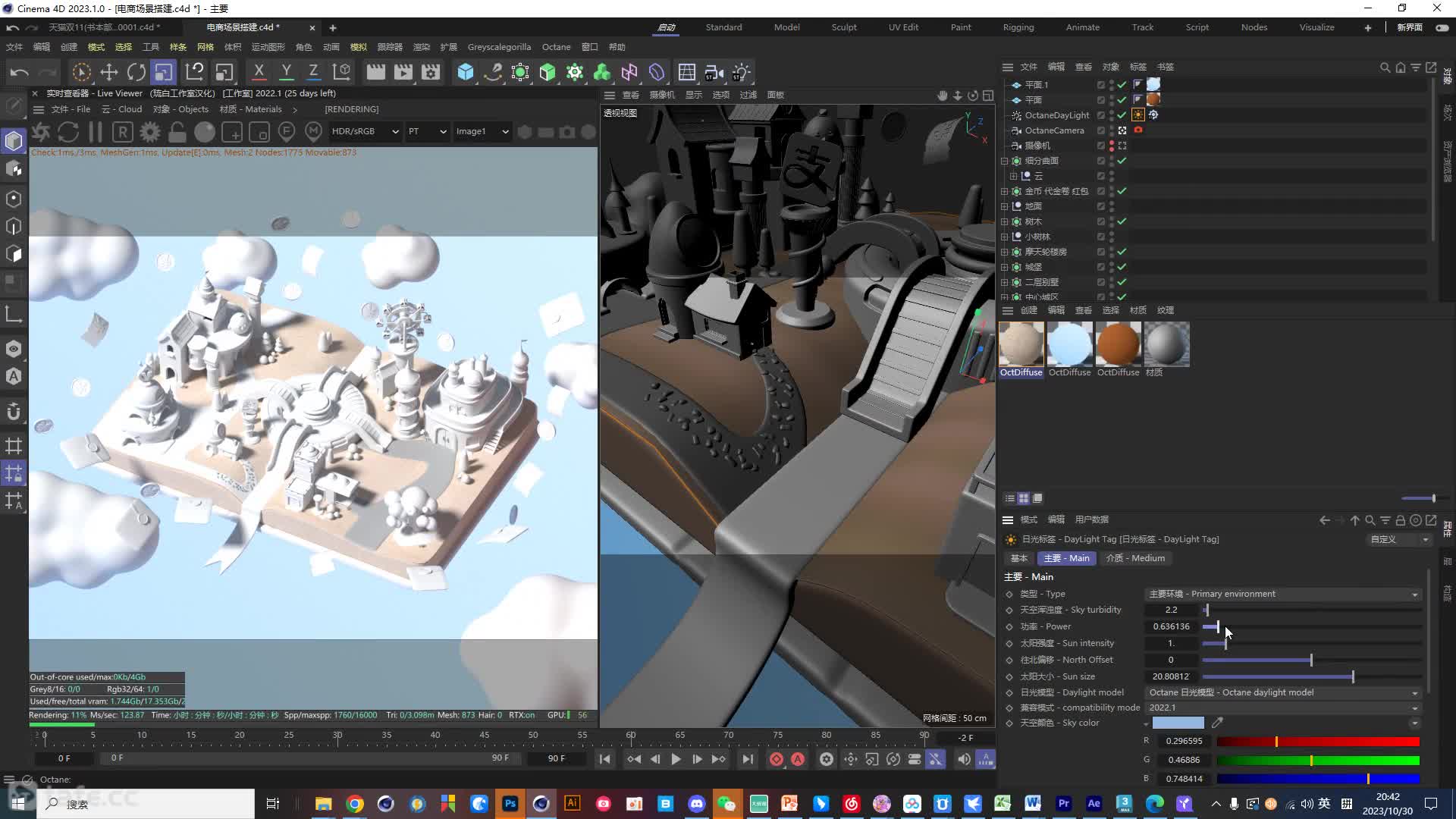Open the PT kernel dropdown
Image resolution: width=1456 pixels, height=819 pixels.
[x=427, y=131]
